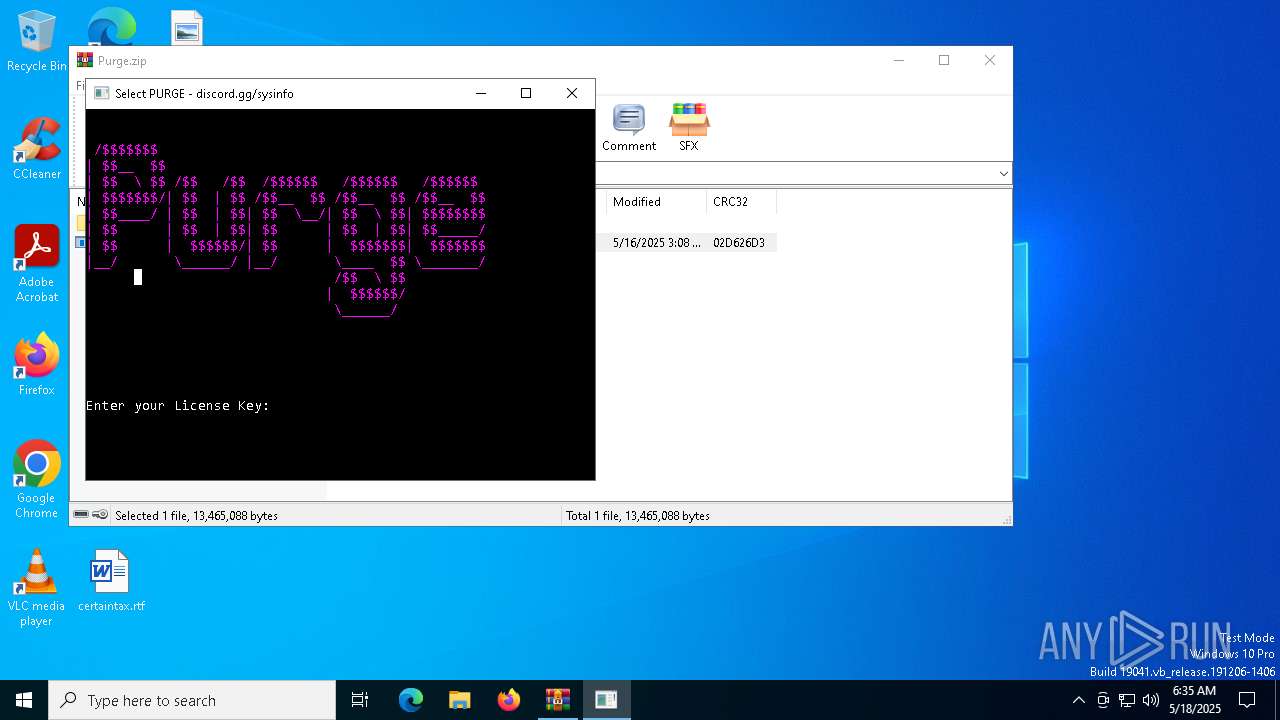Click the key icon in WinRAR status bar
1280x720 pixels.
(x=100, y=515)
